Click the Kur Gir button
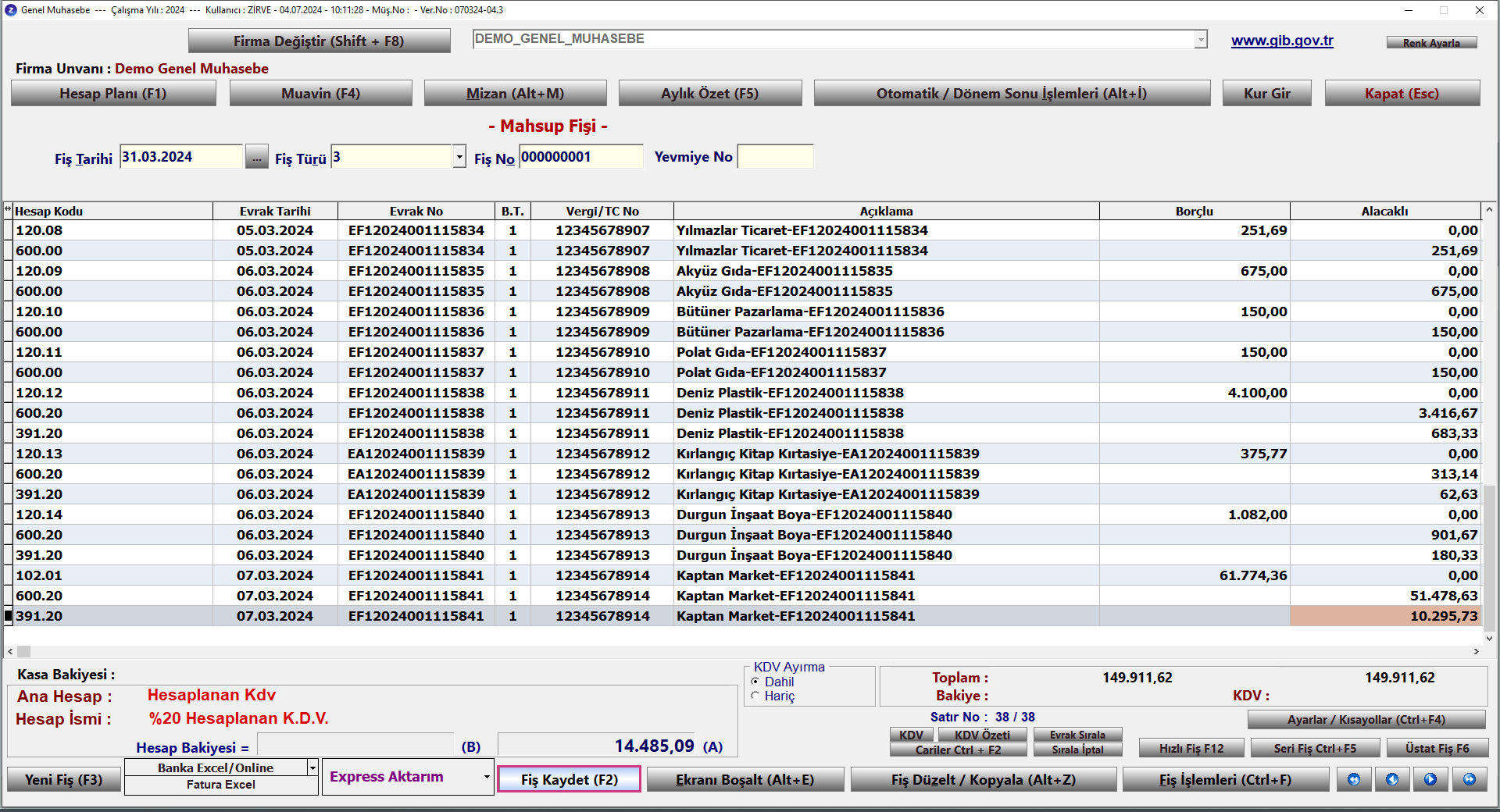This screenshot has width=1500, height=812. click(x=1266, y=93)
